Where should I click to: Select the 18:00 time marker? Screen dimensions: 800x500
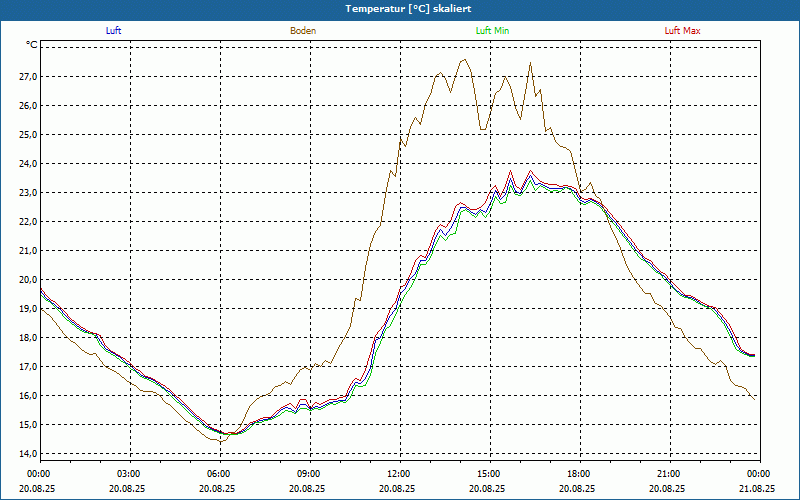(578, 474)
